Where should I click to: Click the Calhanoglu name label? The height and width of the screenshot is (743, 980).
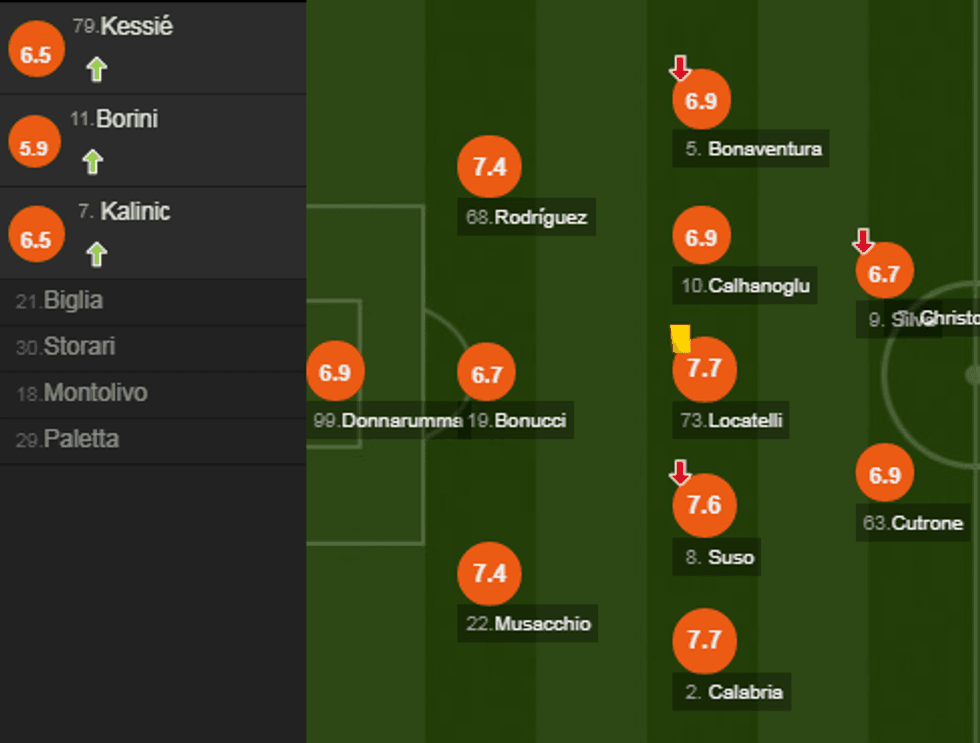(x=747, y=286)
